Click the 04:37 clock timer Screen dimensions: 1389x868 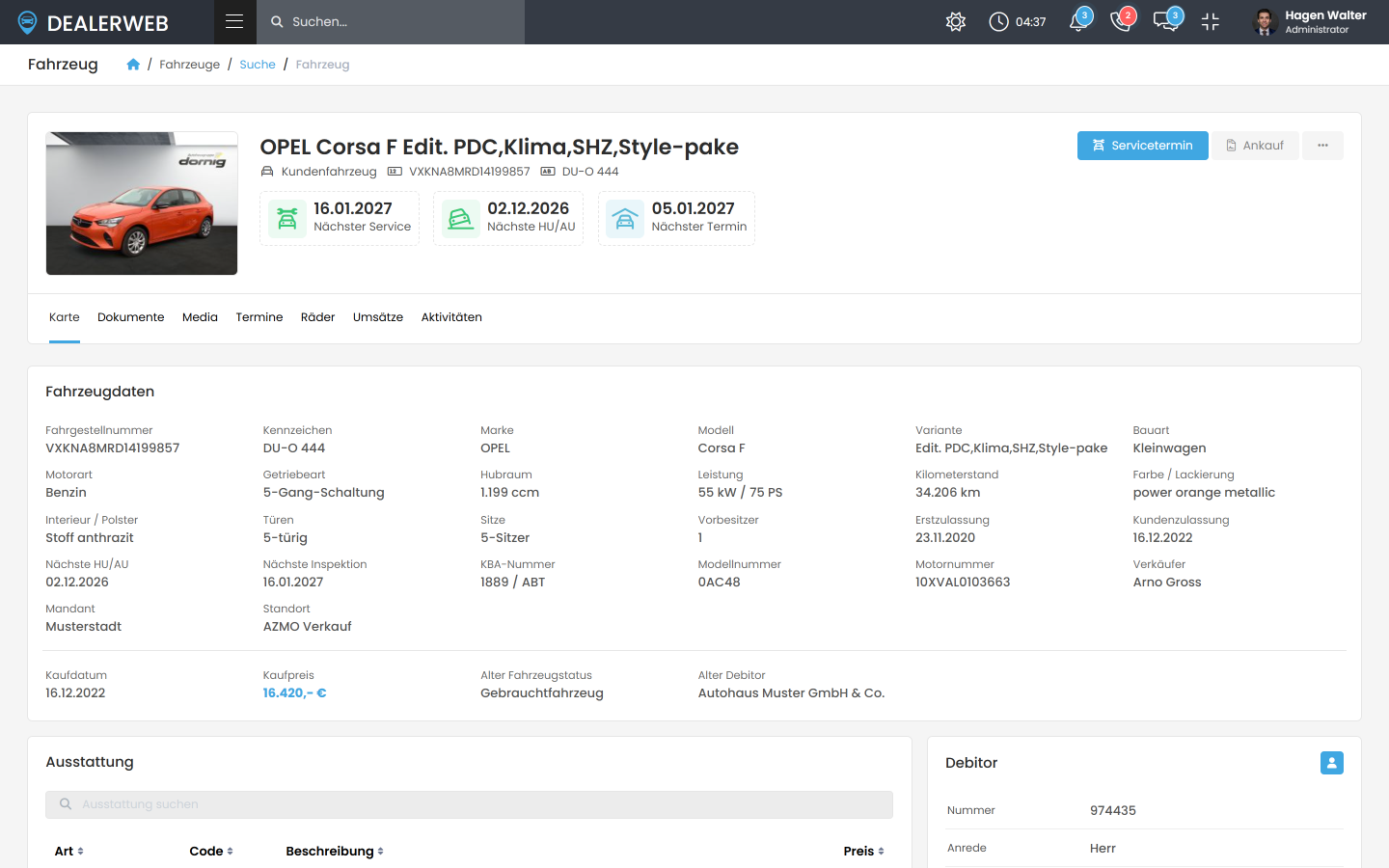[1018, 22]
